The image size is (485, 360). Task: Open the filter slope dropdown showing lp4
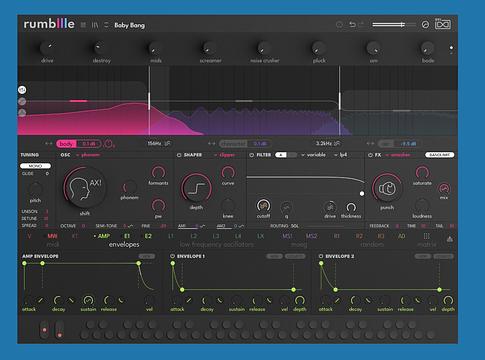point(341,155)
